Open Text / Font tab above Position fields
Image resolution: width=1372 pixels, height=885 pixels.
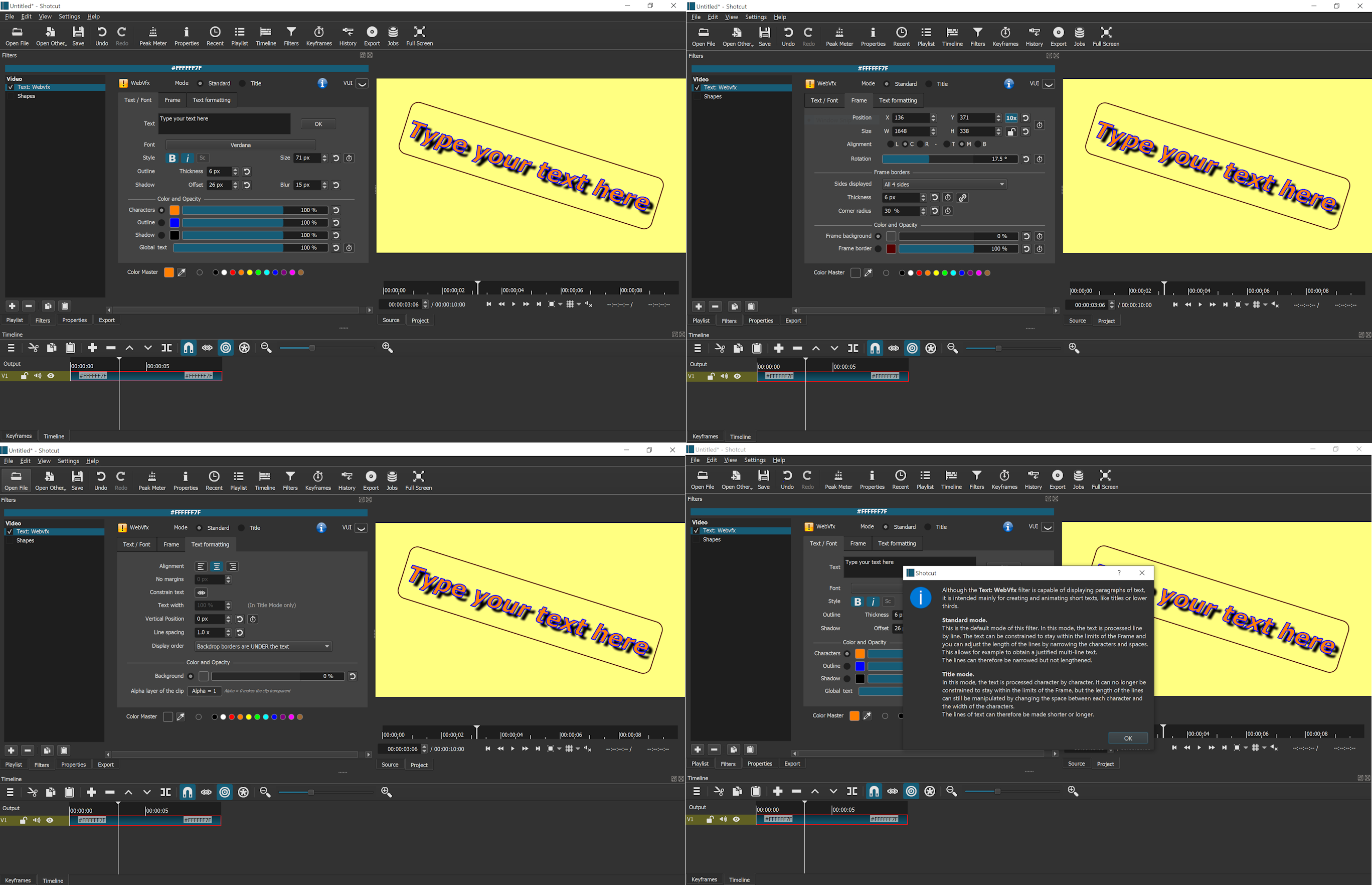pos(824,100)
